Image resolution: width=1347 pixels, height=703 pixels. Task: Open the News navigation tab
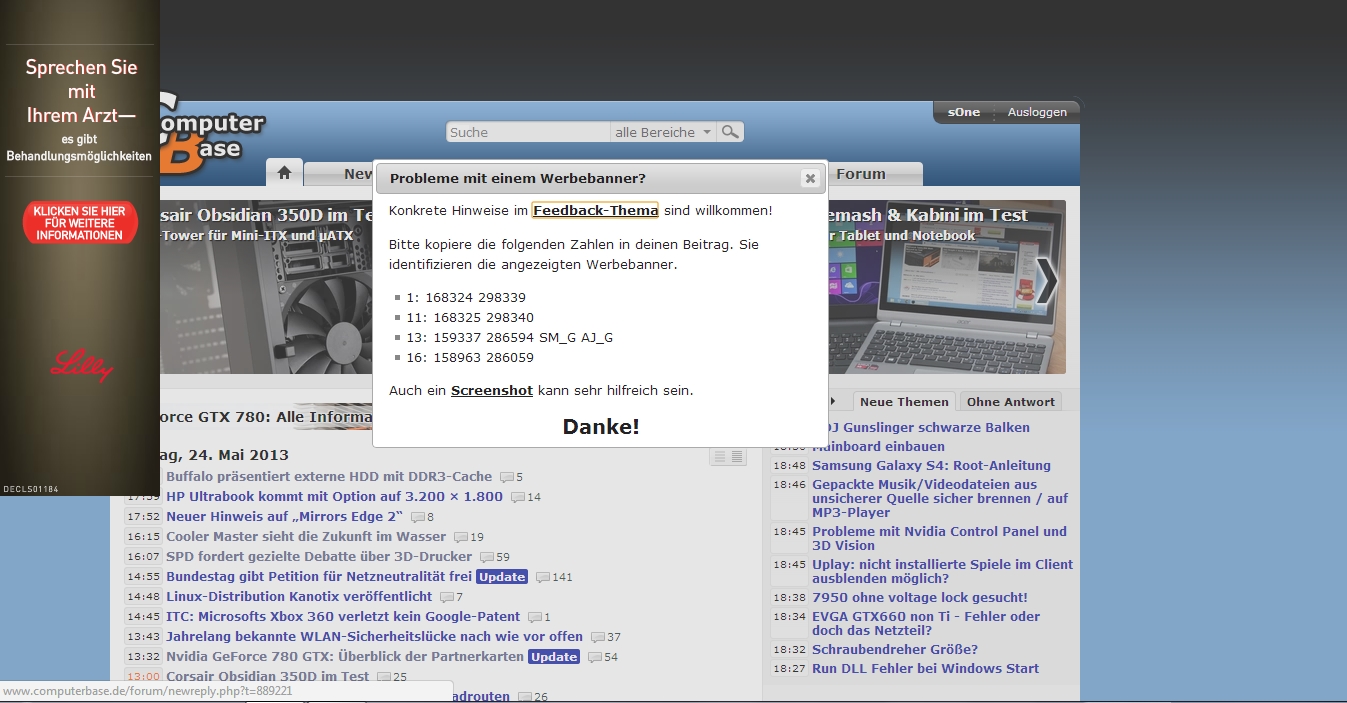358,174
